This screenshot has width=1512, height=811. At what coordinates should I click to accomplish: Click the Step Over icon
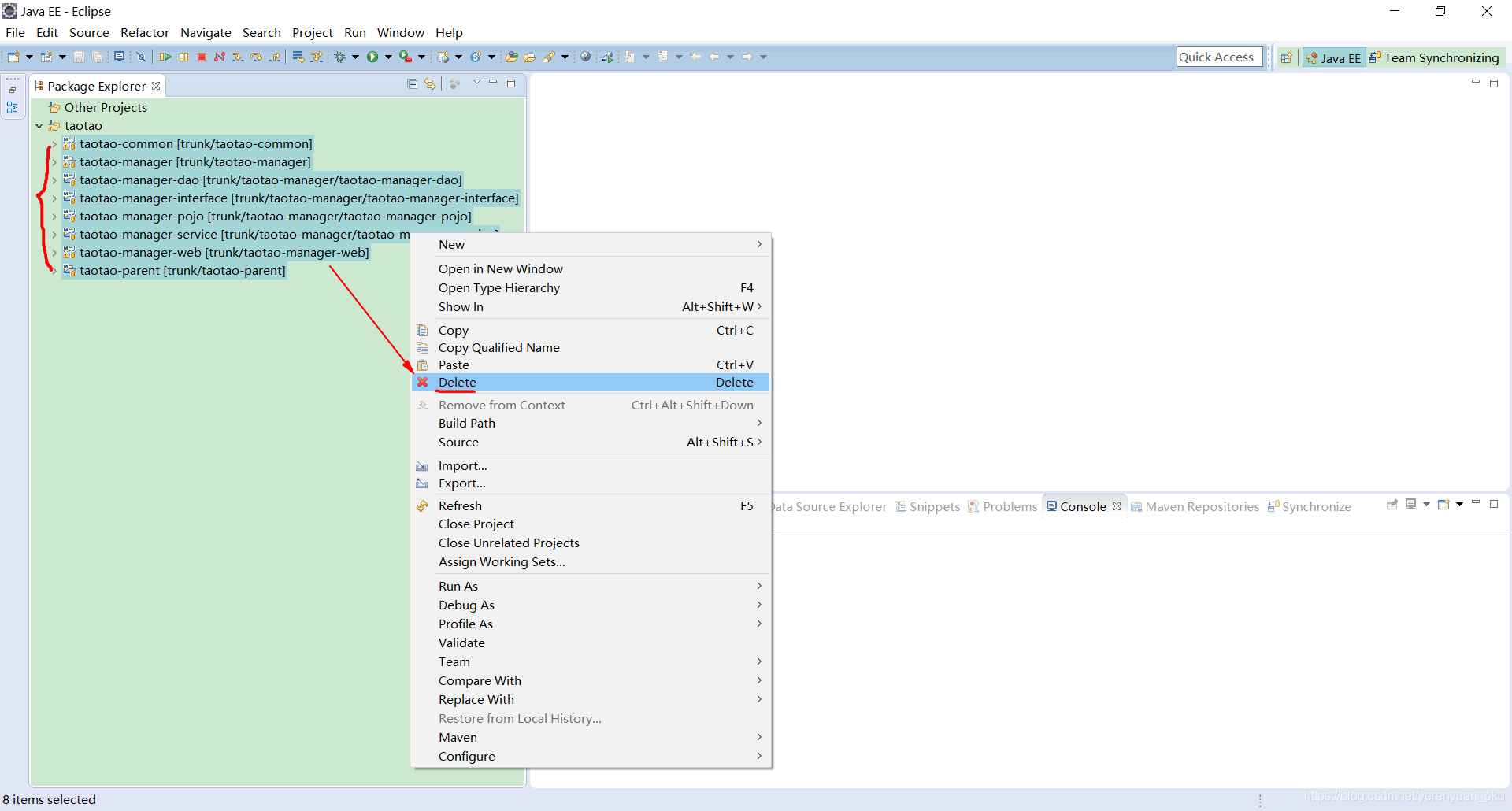(256, 57)
